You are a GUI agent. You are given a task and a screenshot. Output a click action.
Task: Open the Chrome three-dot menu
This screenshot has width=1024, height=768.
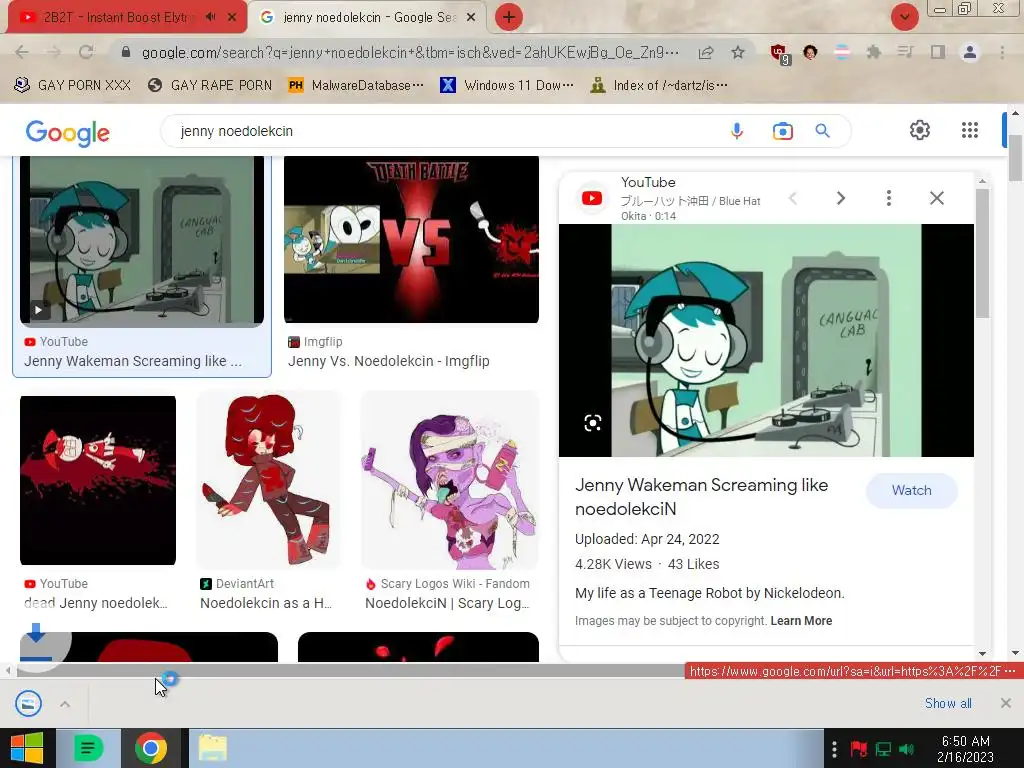click(1002, 52)
